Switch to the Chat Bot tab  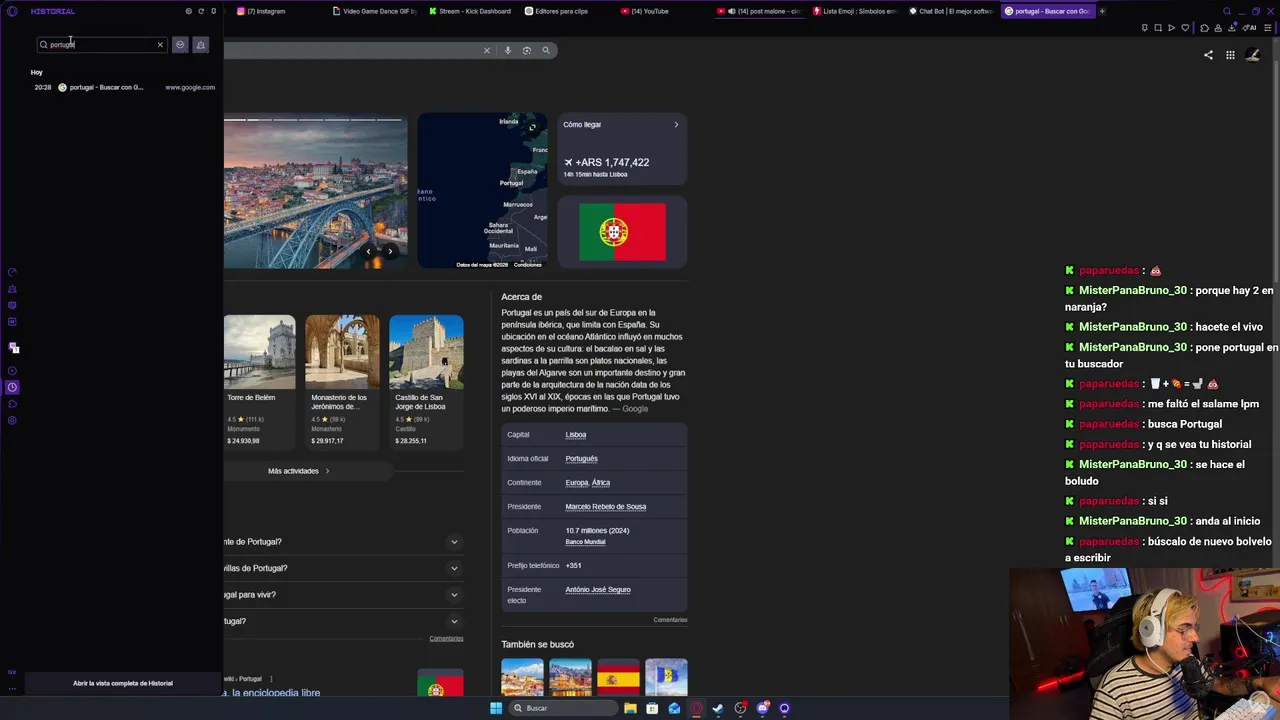pos(951,11)
